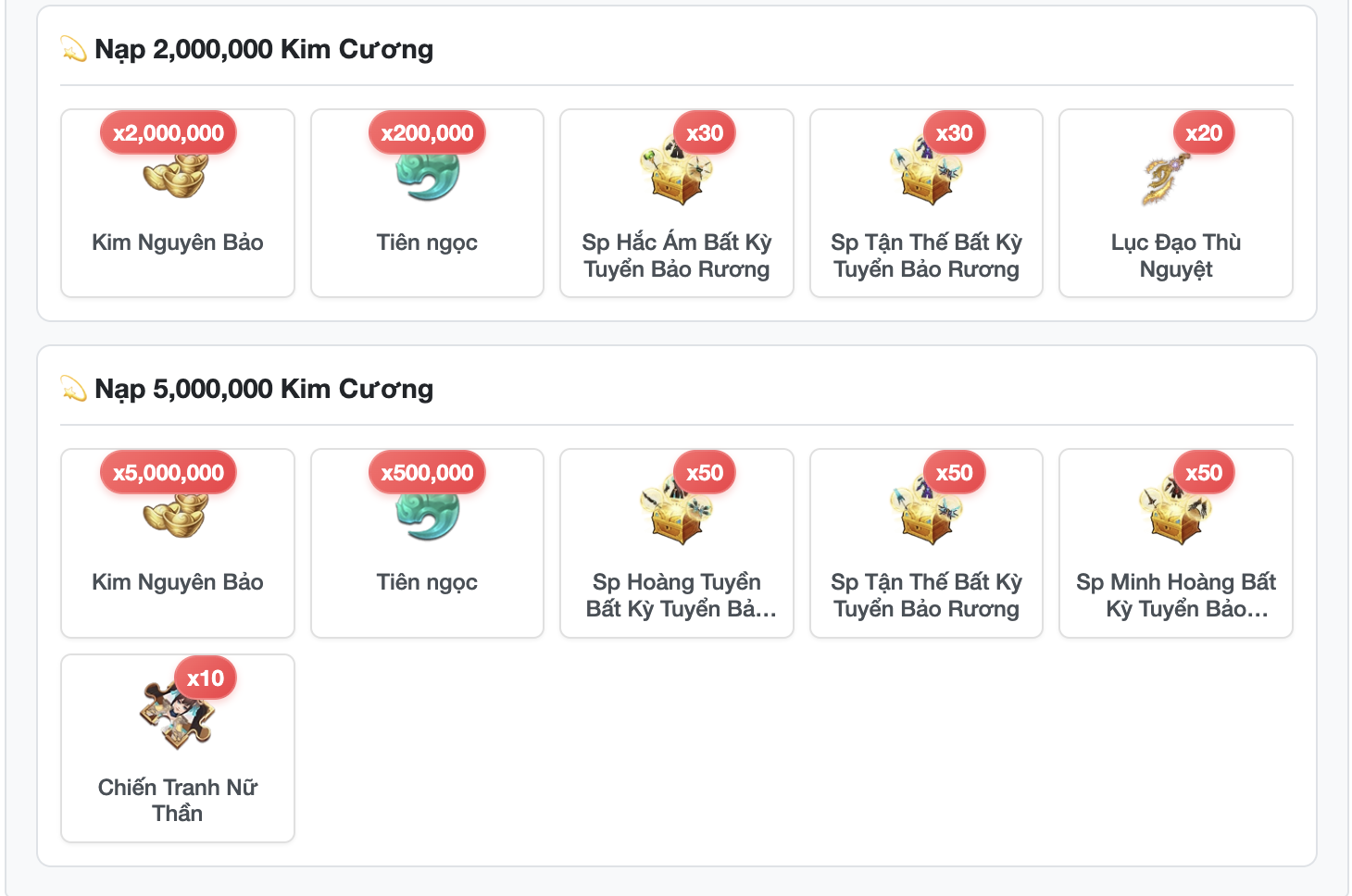Click the Sp Tận Thế chest icon in the 5,000,000 tier
Screen dimensions: 1352x896
click(x=926, y=510)
